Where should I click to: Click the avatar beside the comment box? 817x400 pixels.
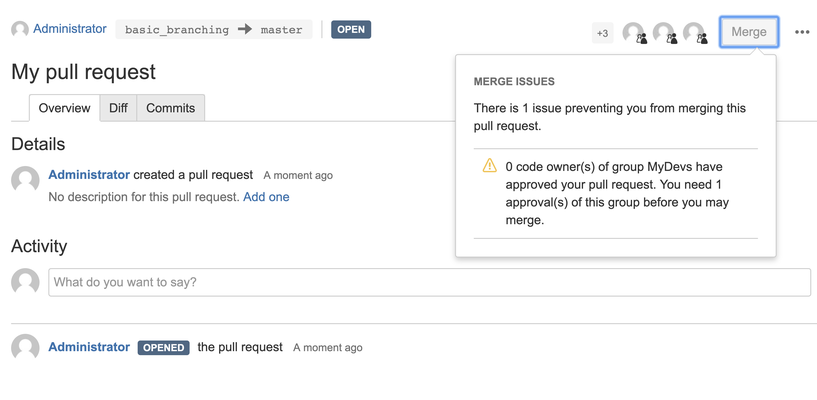[25, 282]
